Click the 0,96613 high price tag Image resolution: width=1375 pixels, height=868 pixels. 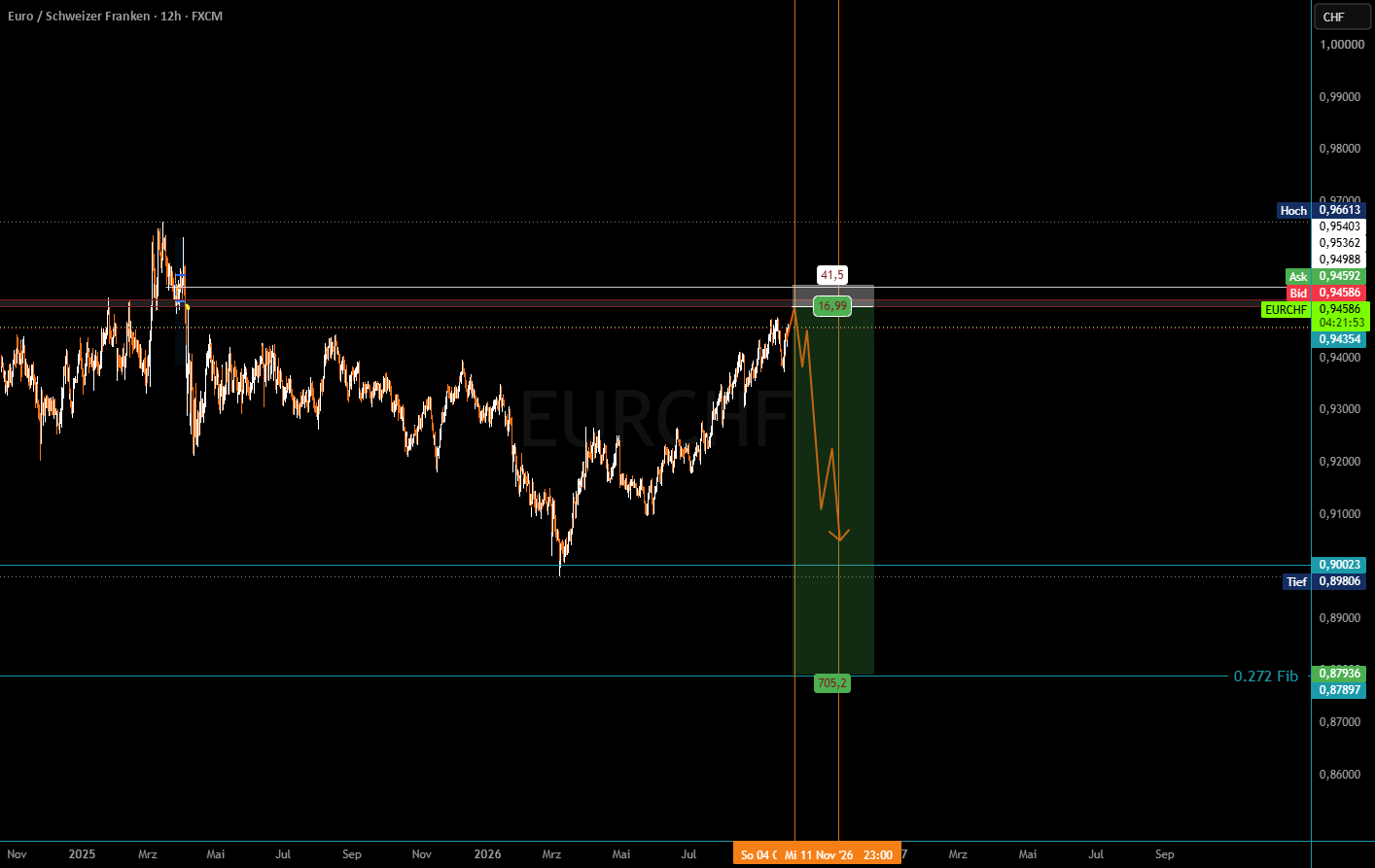point(1340,210)
